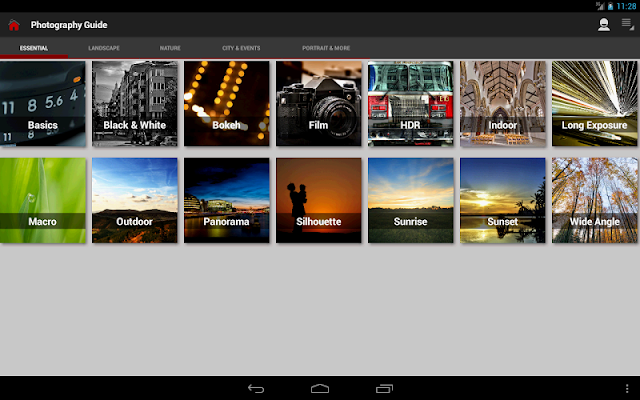640x400 pixels.
Task: Select the Macro guide tile
Action: click(x=43, y=200)
